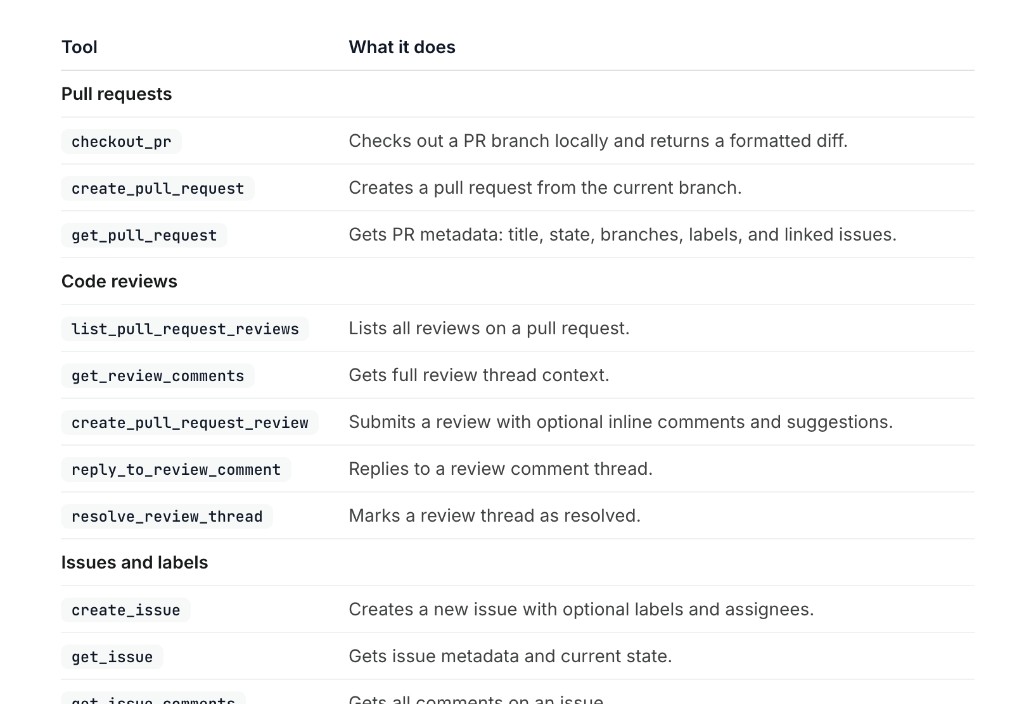The height and width of the screenshot is (704, 1024).
Task: Select the create_pull_request code label
Action: click(157, 189)
